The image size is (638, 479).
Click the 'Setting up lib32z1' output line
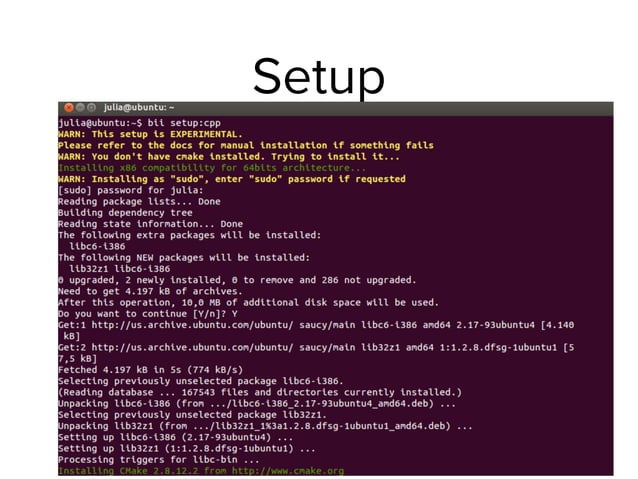(x=187, y=448)
